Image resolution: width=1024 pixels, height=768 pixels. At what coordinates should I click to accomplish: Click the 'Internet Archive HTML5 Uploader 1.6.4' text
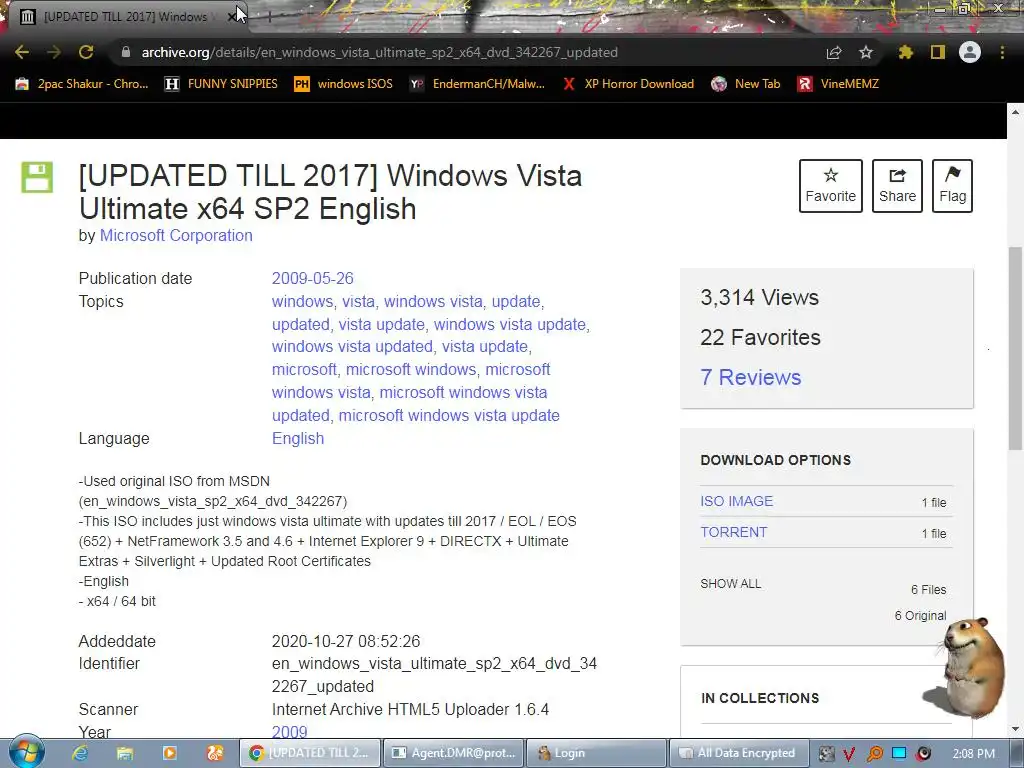click(410, 709)
